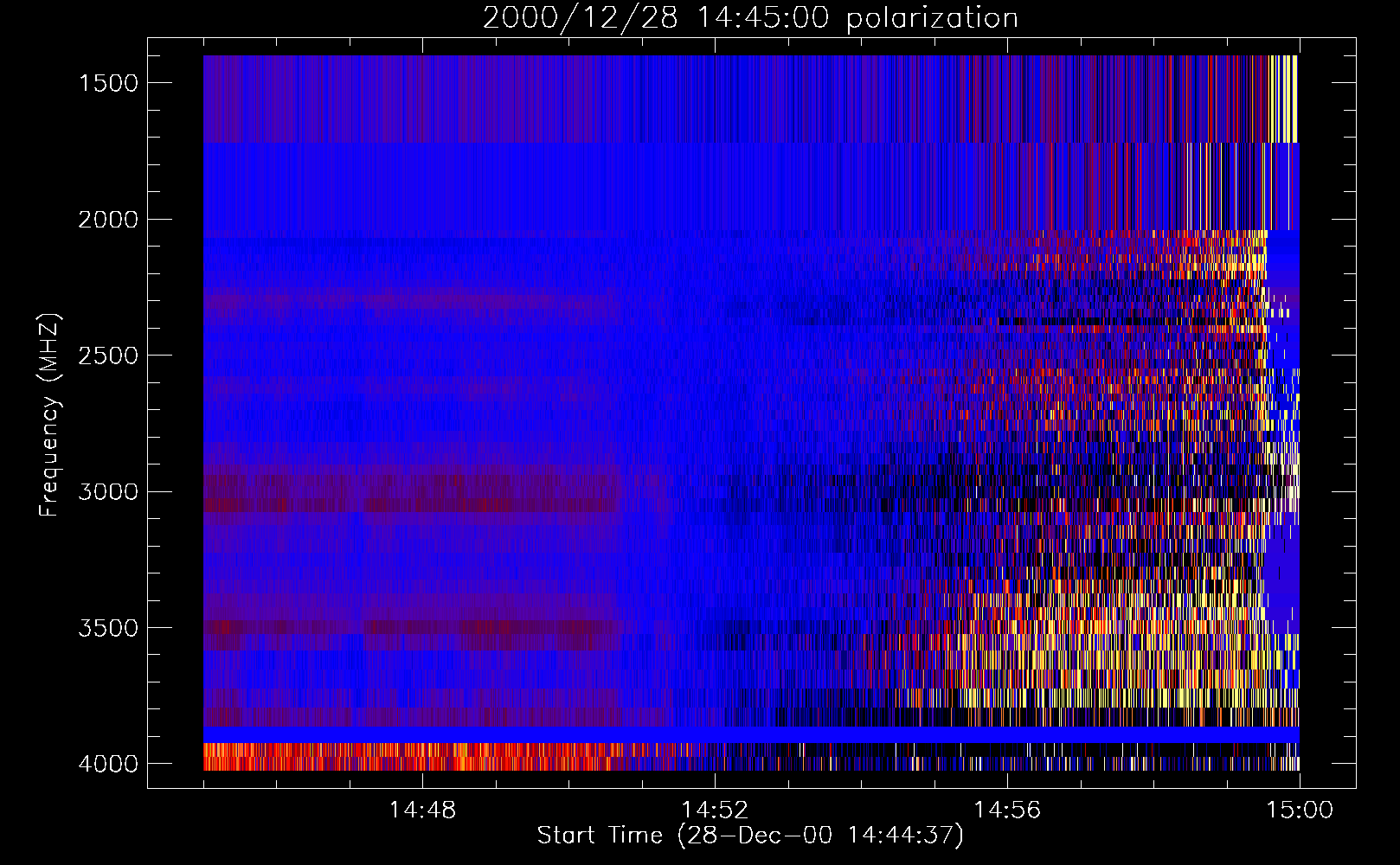
Task: Click the 1500 frequency tick label
Action: (x=108, y=83)
